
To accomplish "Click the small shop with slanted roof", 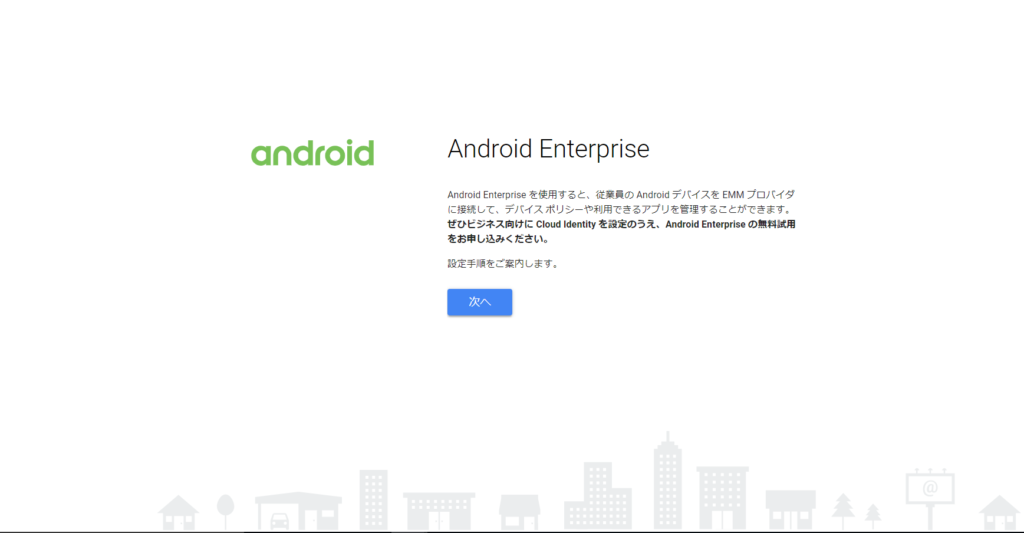I will tap(520, 512).
